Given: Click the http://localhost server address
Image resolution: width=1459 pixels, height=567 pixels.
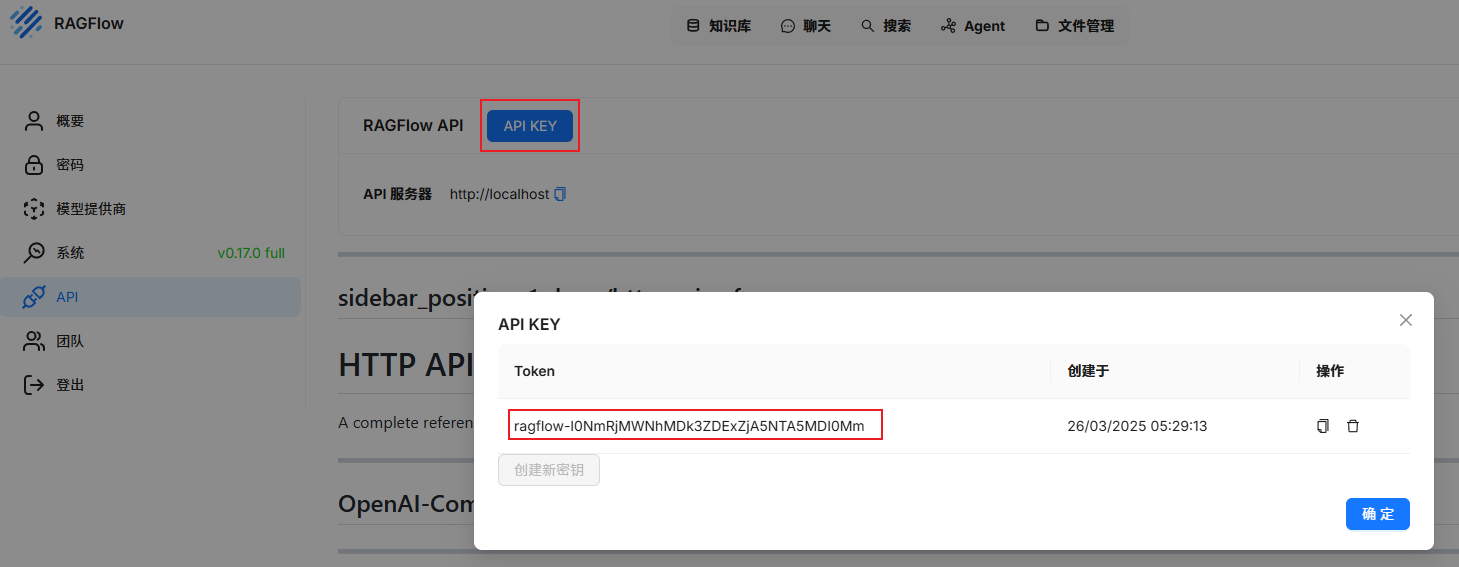Looking at the screenshot, I should pos(499,194).
